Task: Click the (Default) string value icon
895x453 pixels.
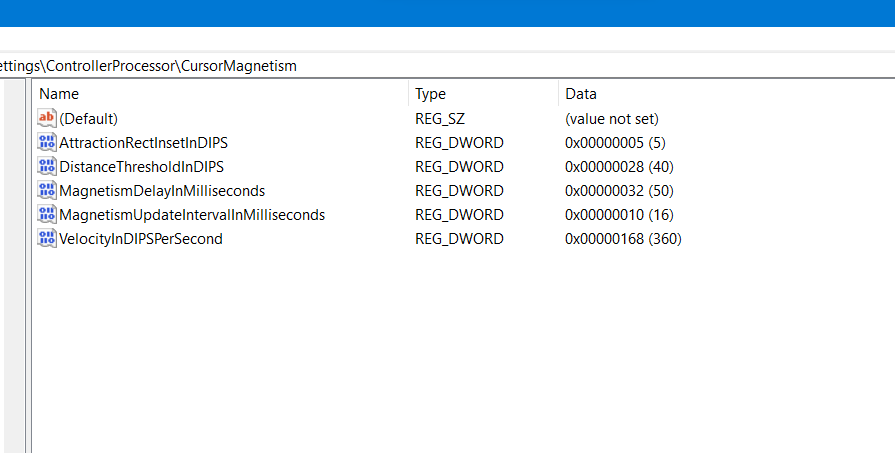Action: point(47,119)
